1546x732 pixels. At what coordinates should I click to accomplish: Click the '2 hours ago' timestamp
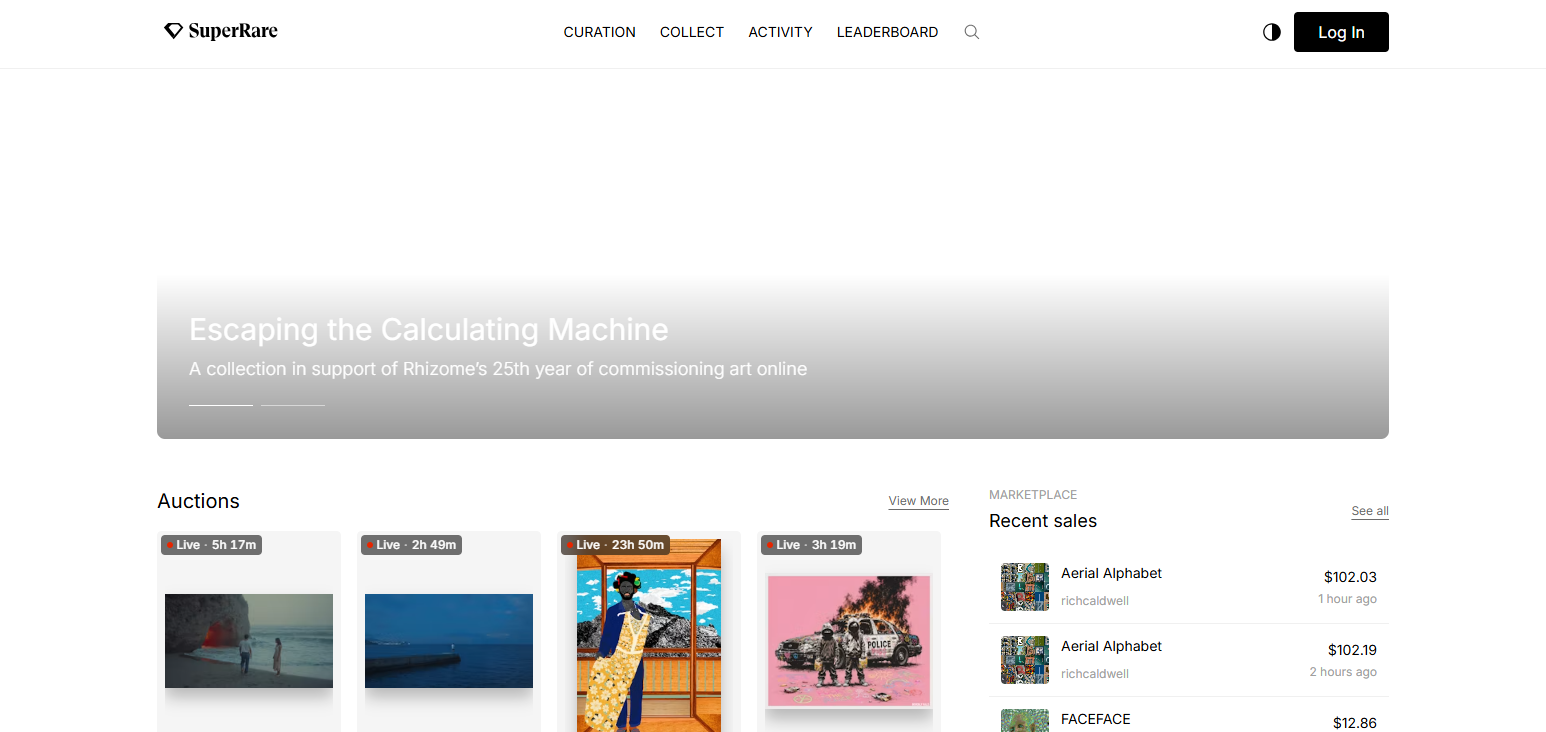(1343, 672)
